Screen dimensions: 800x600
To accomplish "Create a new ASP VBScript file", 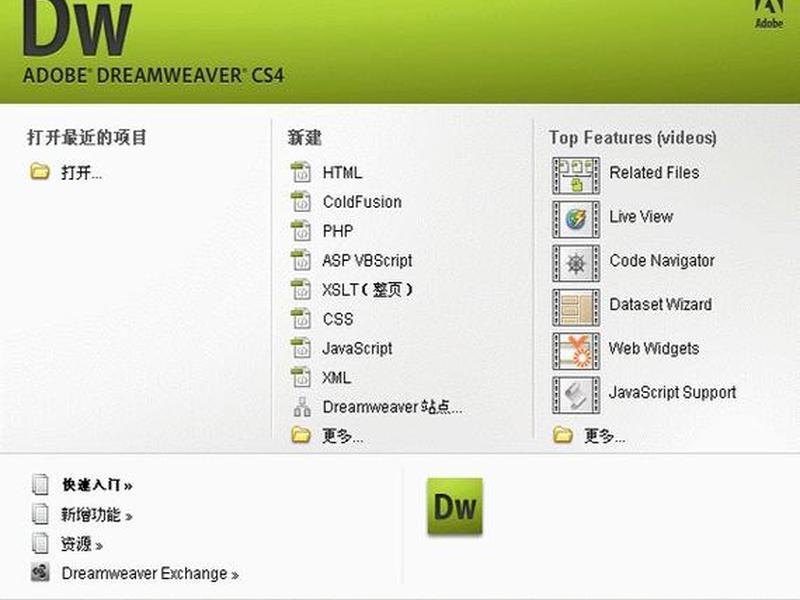I will tap(367, 261).
